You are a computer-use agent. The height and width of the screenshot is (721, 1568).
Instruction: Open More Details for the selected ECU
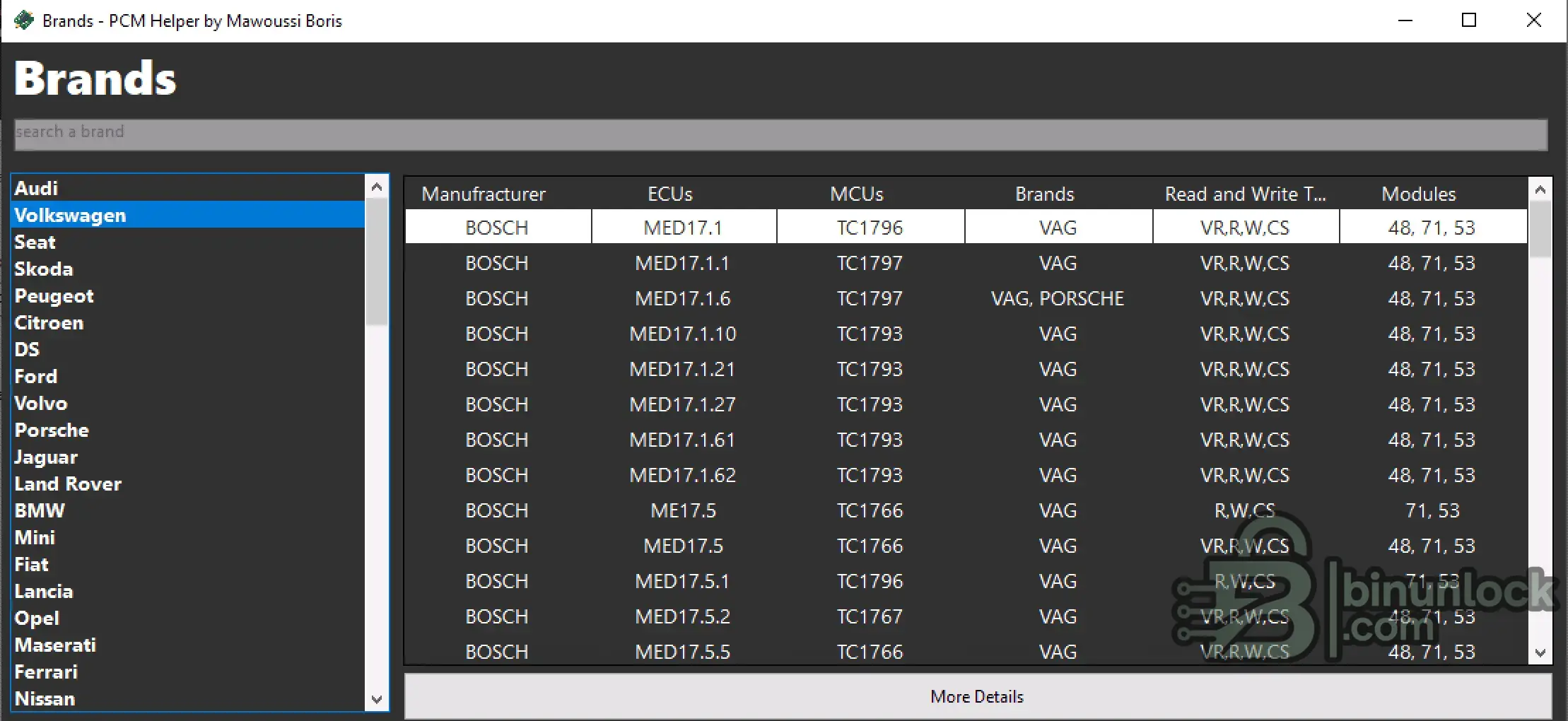[x=978, y=696]
